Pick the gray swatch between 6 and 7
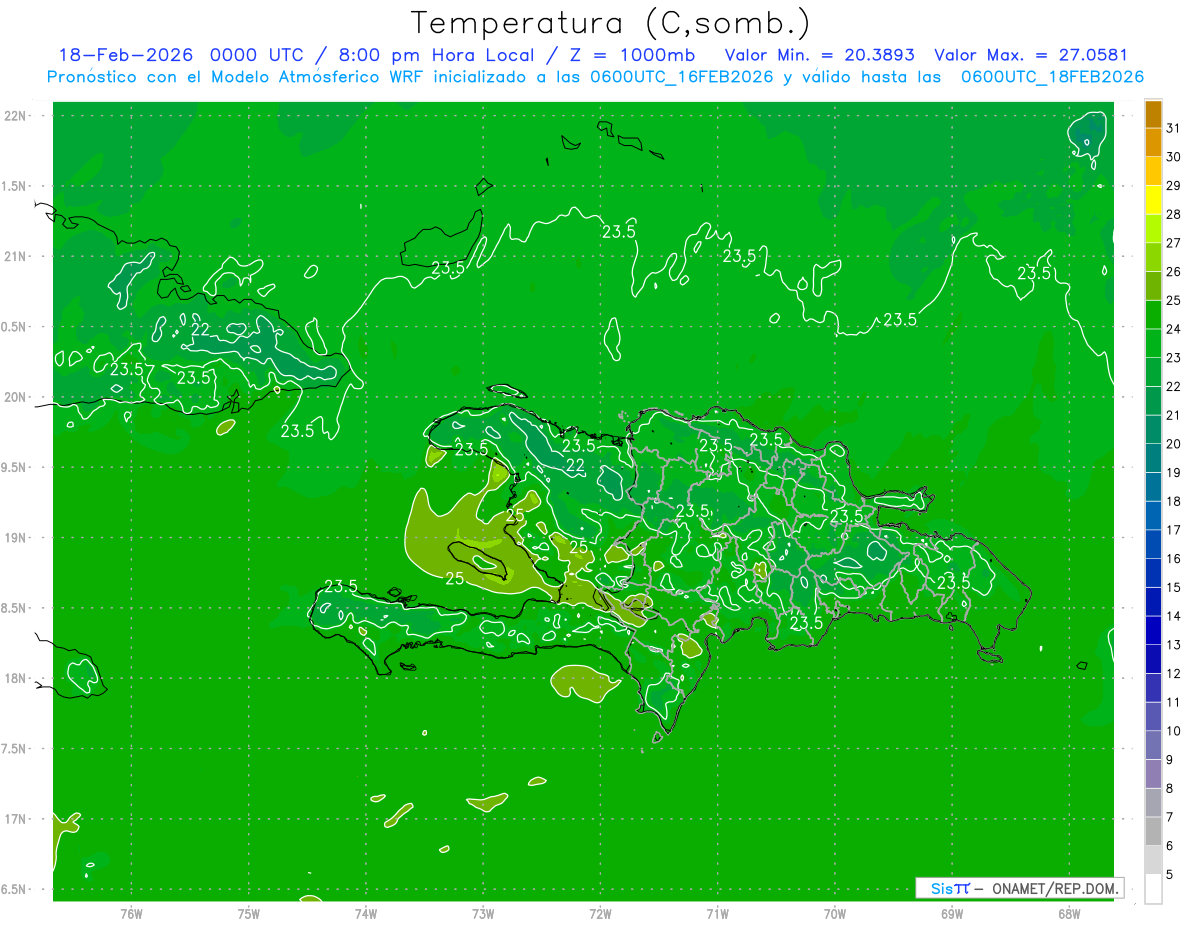This screenshot has height=927, width=1200. point(1153,832)
